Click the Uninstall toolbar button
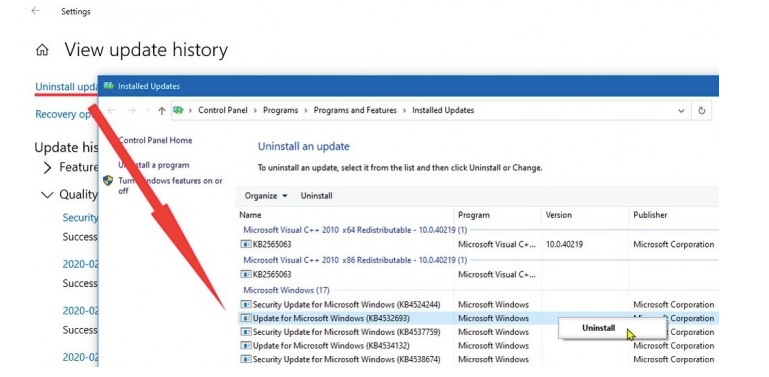This screenshot has width=769, height=377. click(316, 196)
